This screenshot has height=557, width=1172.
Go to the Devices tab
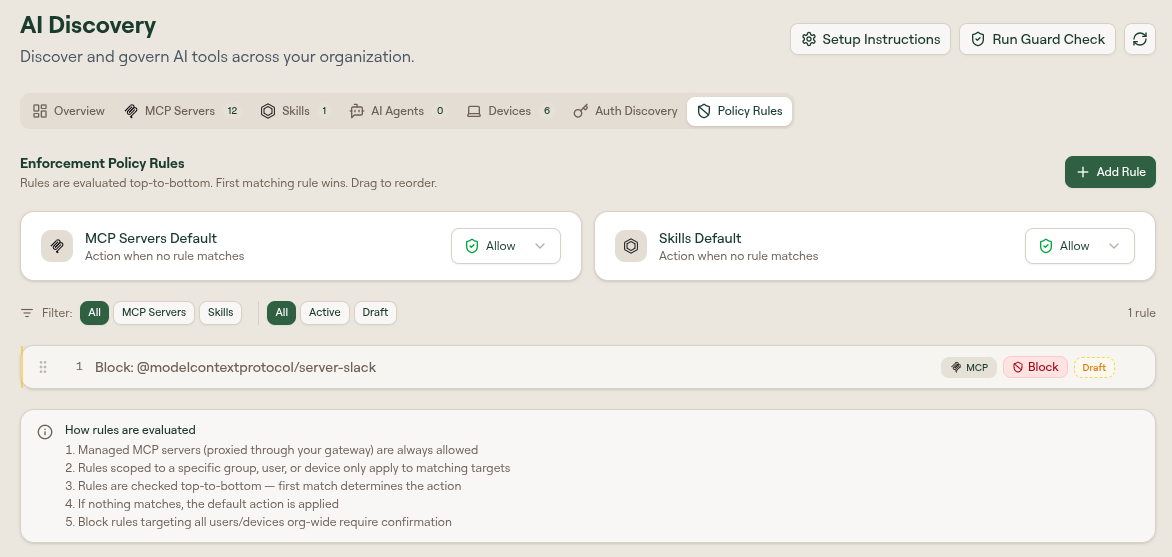[x=510, y=111]
